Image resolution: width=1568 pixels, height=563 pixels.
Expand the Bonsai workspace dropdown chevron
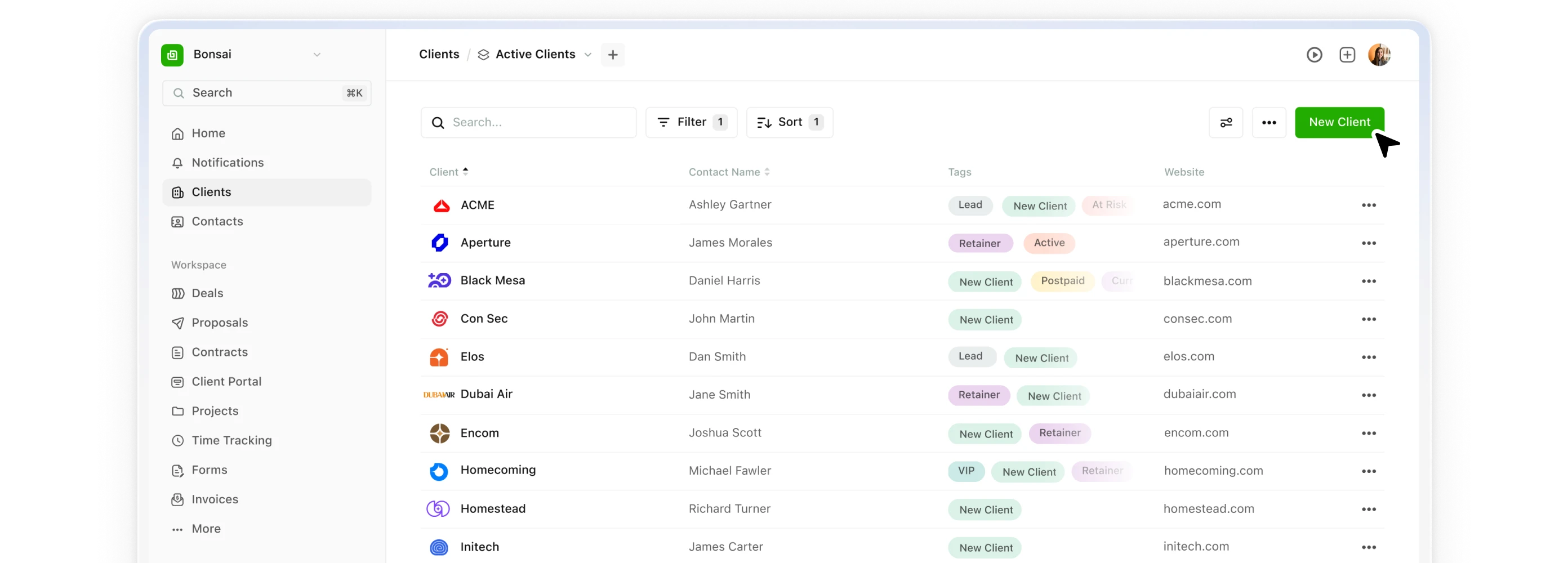[317, 55]
